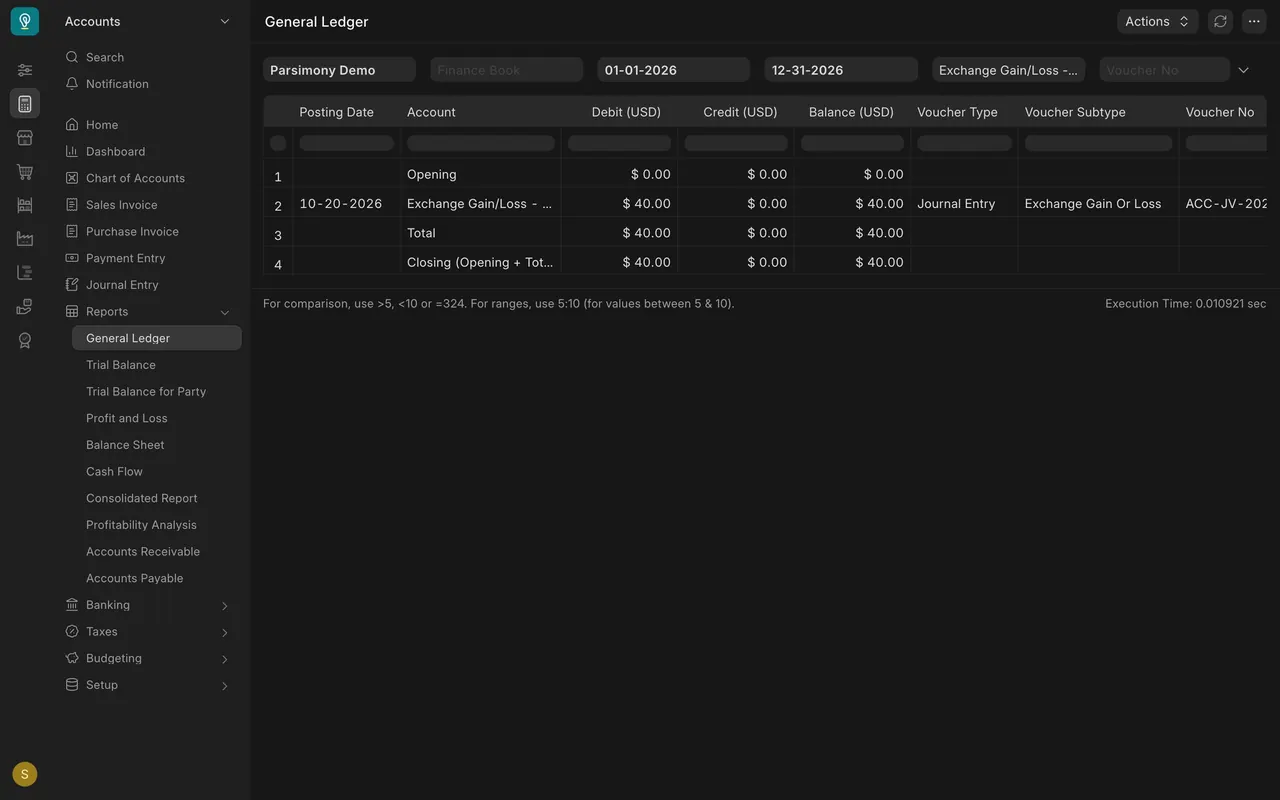Open the Gantt chart icon in left rail
Image resolution: width=1280 pixels, height=800 pixels.
25,272
